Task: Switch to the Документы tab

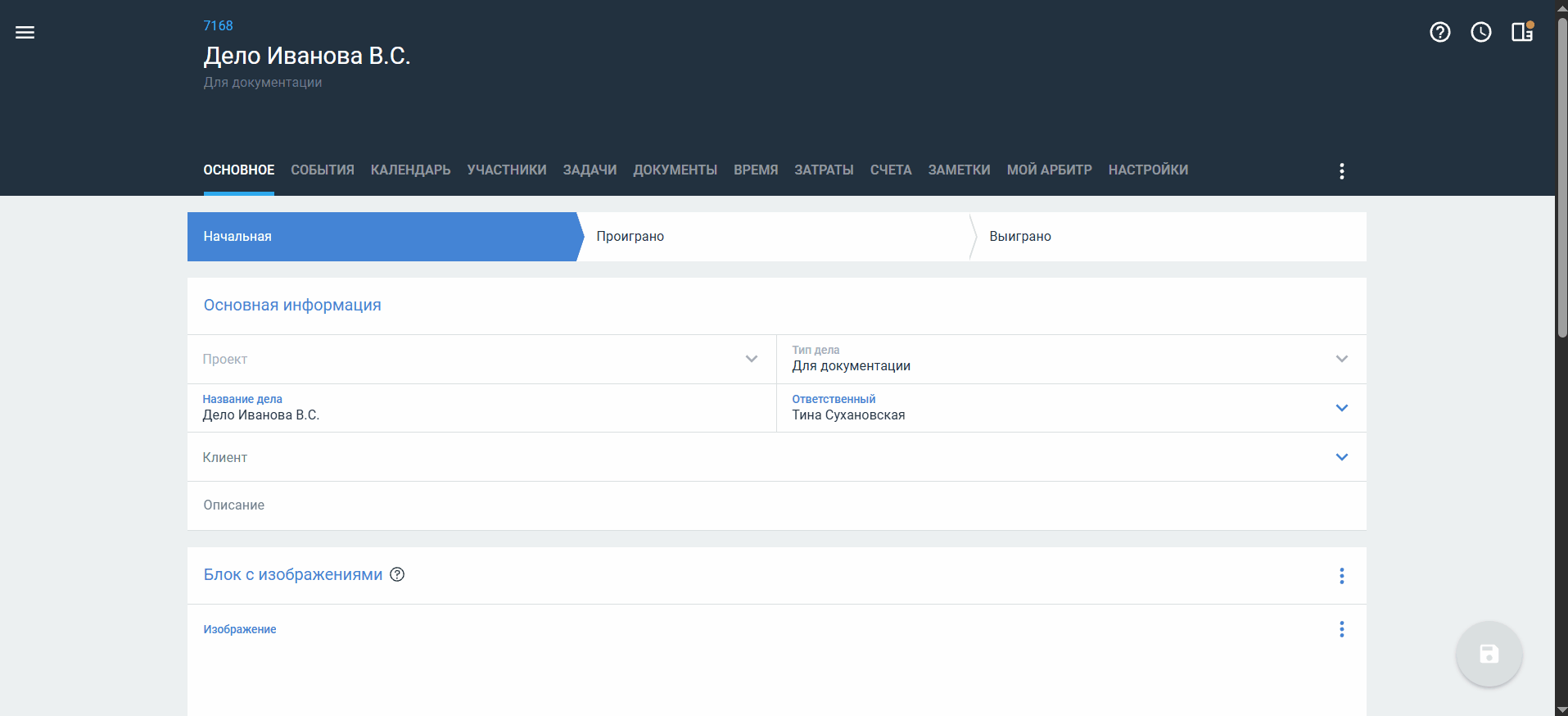Action: (x=675, y=170)
